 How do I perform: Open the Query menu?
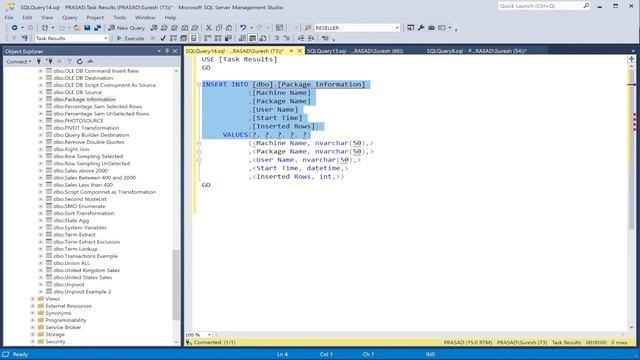(70, 18)
